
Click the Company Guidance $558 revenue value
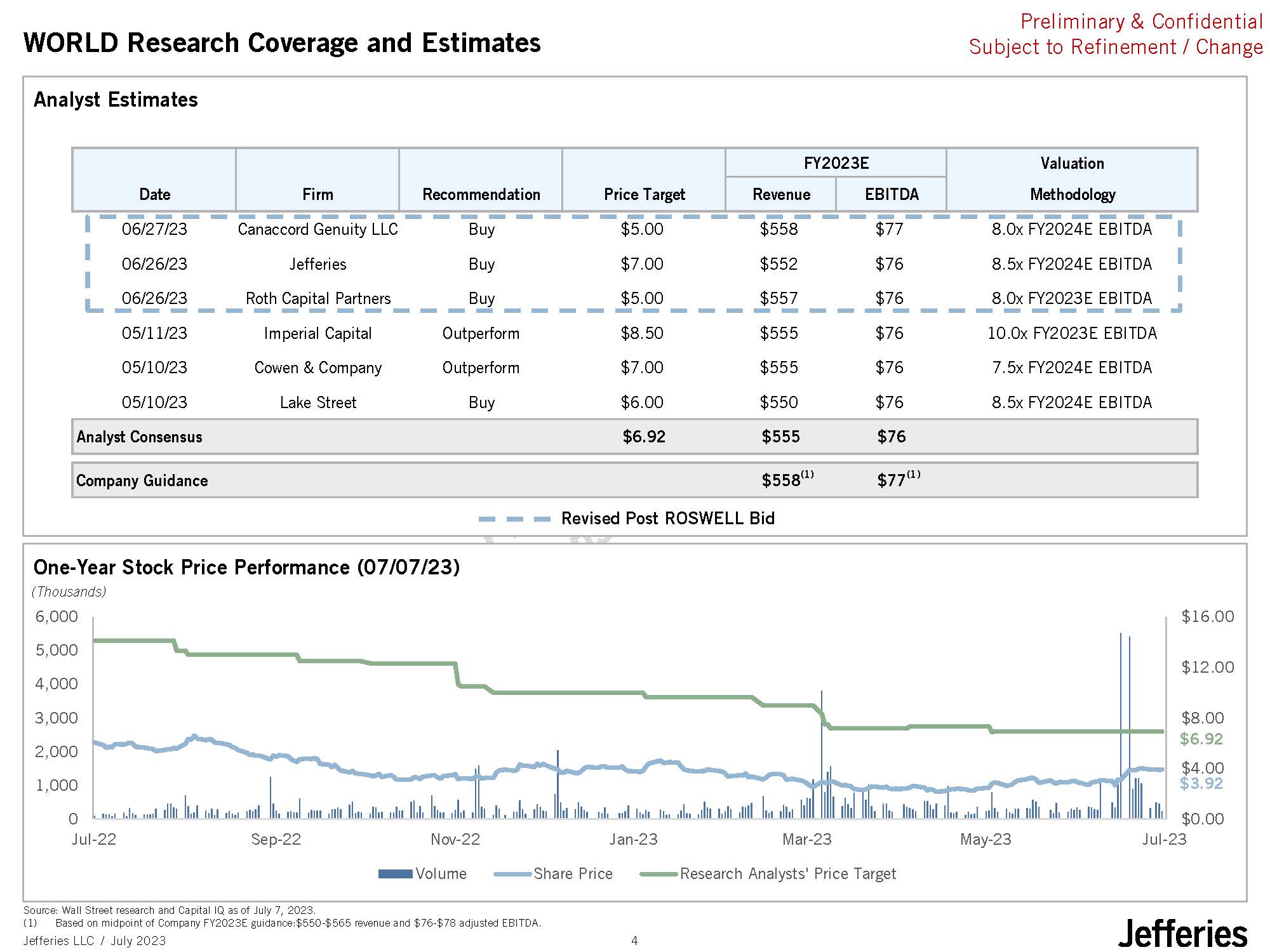coord(782,480)
